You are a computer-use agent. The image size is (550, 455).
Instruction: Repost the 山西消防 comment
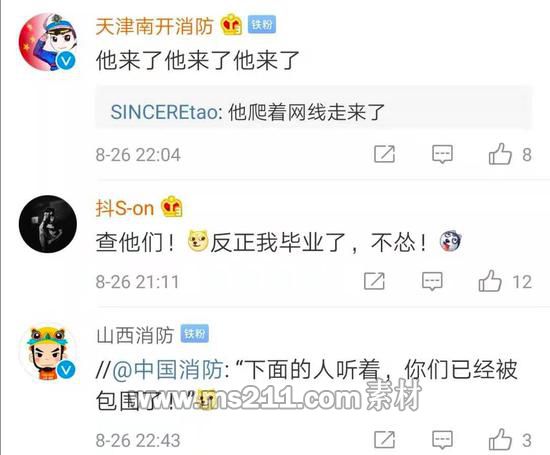point(384,439)
